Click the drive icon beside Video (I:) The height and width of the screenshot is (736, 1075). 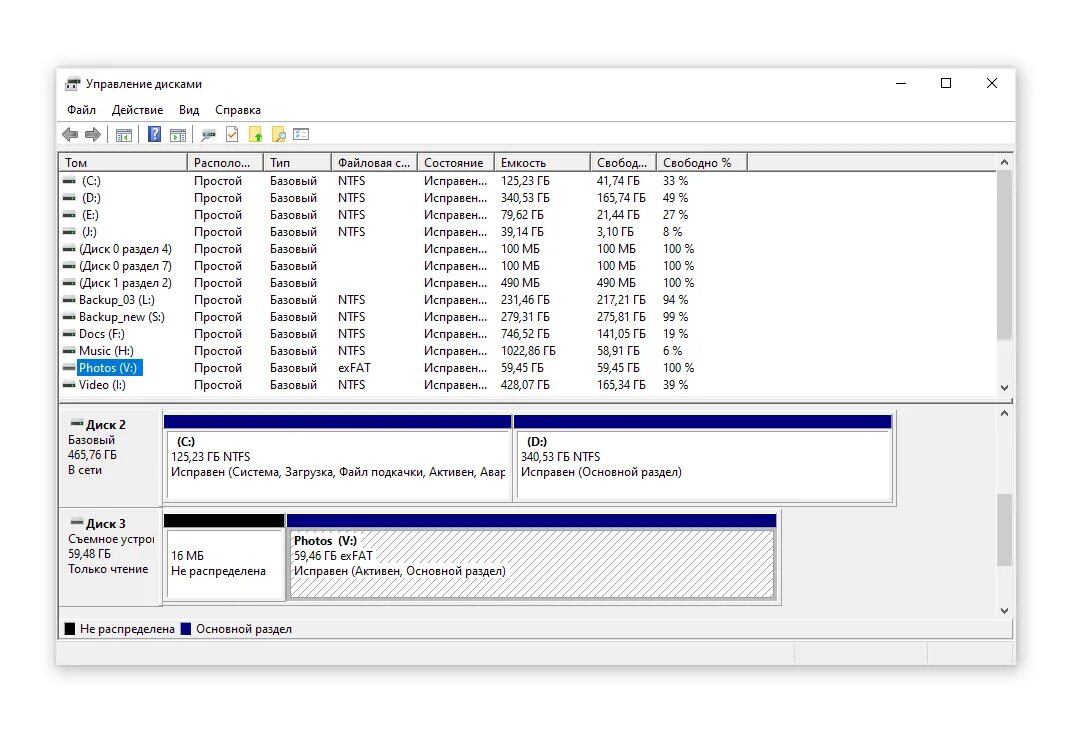point(69,385)
